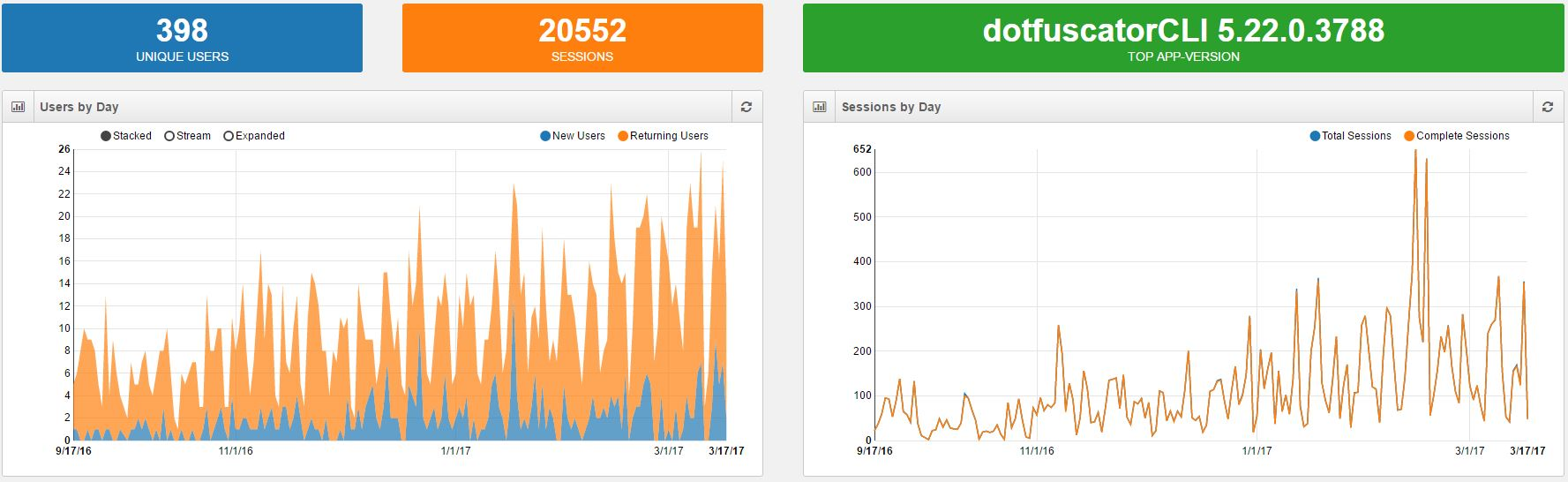Click the 26 maximum value on Users axis
This screenshot has width=1568, height=482.
click(x=64, y=149)
